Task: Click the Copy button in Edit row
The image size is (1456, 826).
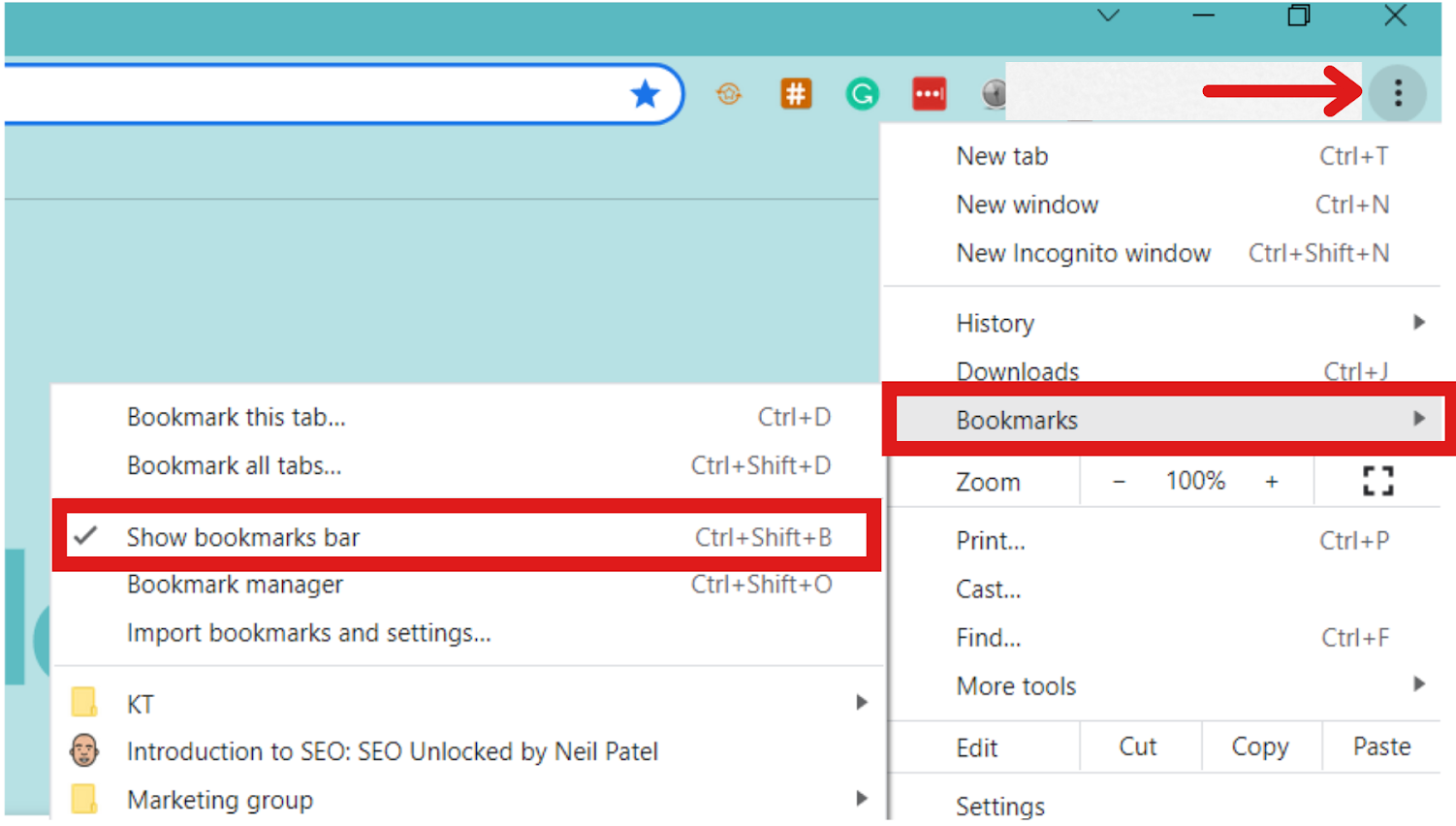Action: pos(1259,747)
